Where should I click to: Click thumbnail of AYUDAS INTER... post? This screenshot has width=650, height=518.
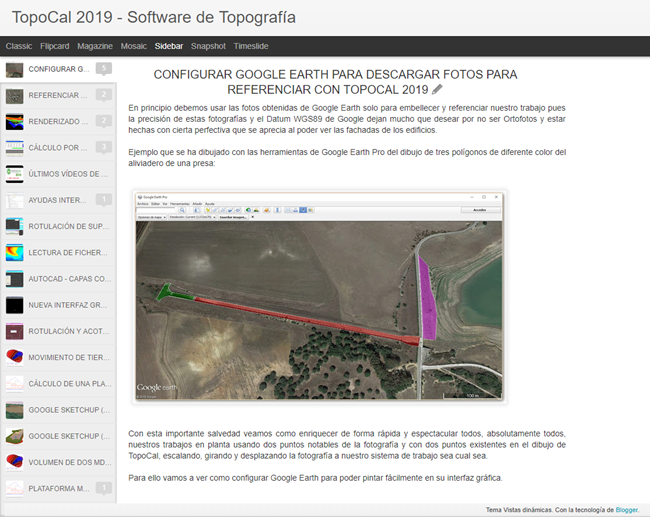15,201
